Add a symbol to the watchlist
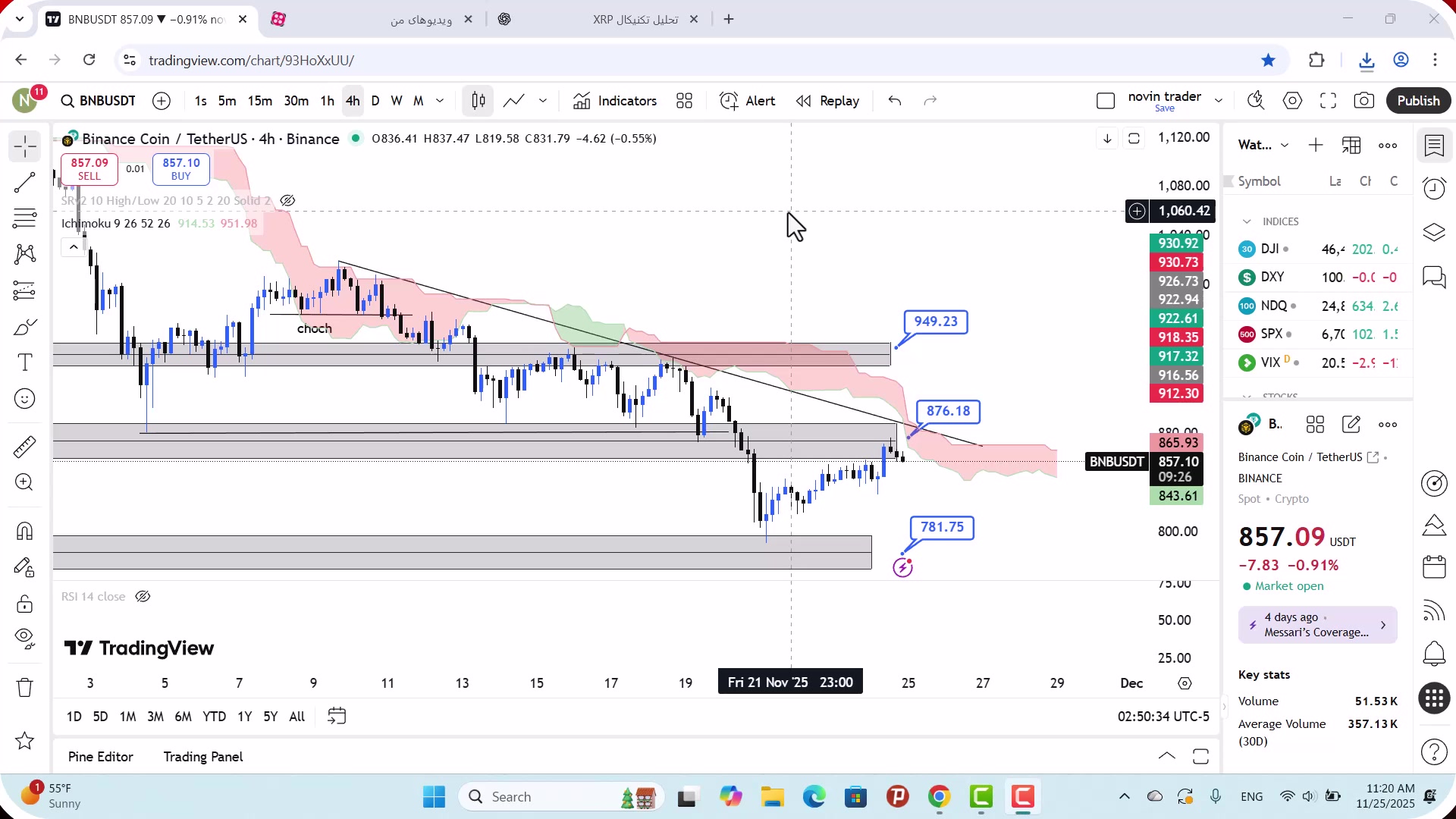 1316,145
